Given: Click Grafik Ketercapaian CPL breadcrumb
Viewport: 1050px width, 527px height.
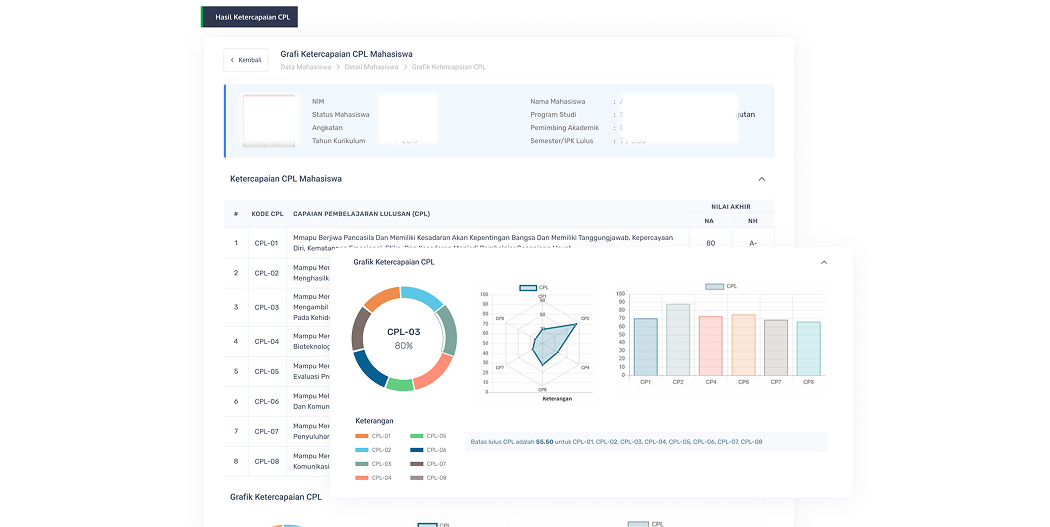Looking at the screenshot, I should click(449, 67).
